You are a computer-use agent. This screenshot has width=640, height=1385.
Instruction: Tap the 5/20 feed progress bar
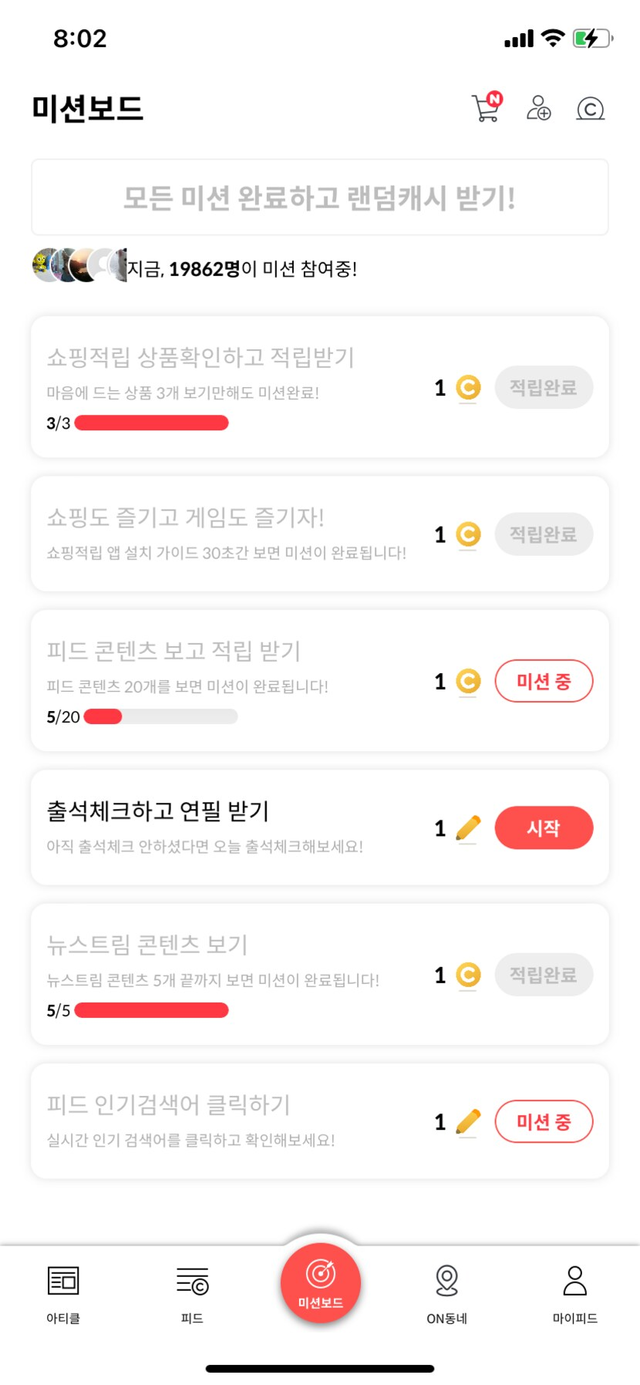161,716
